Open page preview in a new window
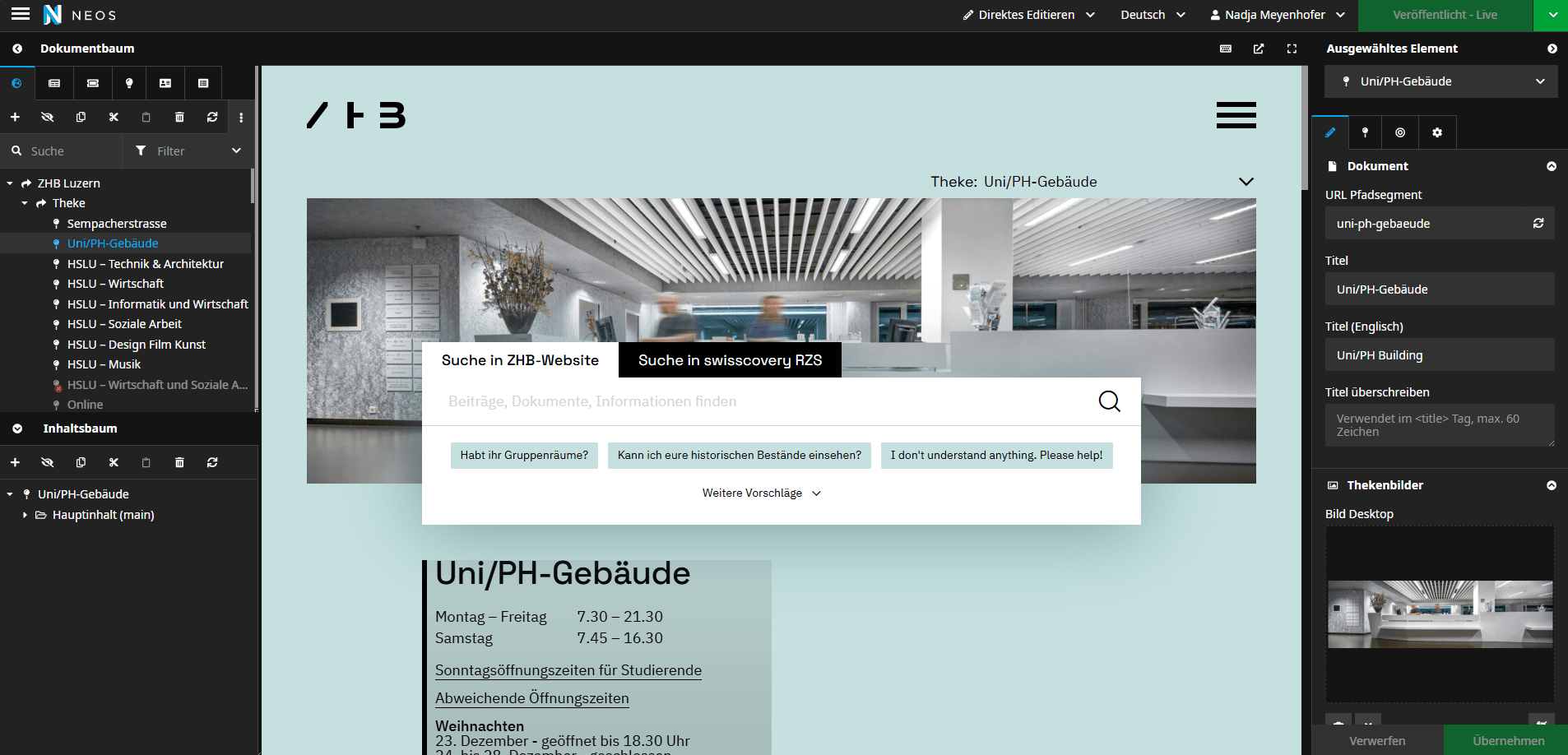Viewport: 1568px width, 755px height. click(x=1259, y=49)
